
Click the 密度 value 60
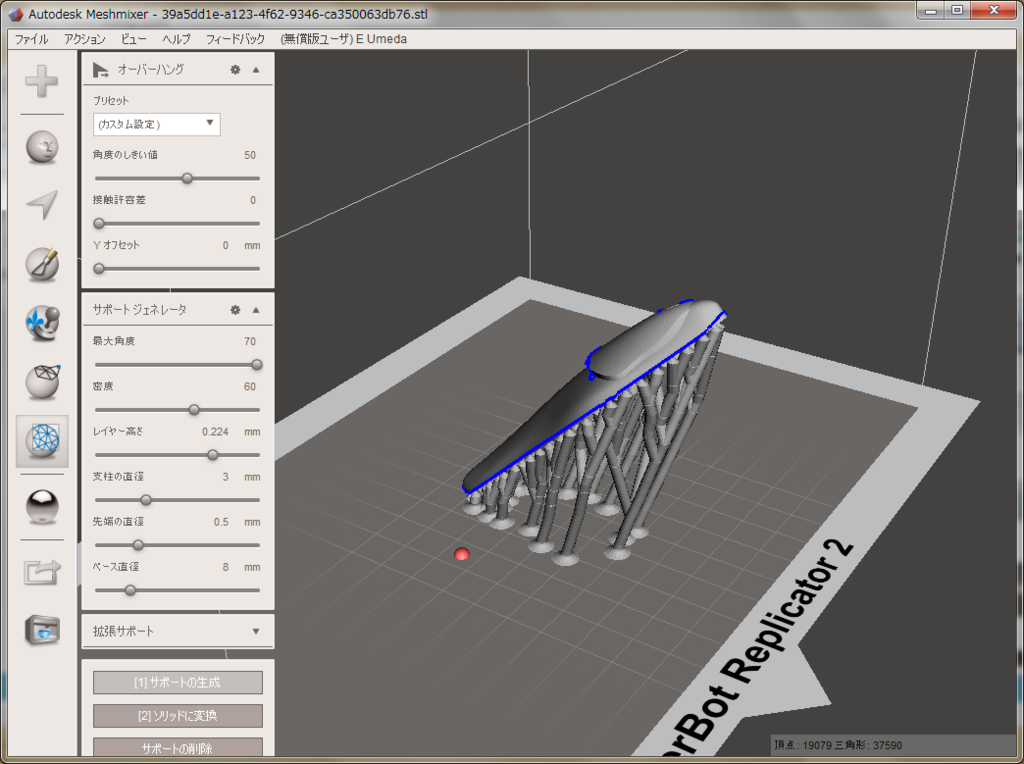pos(249,386)
